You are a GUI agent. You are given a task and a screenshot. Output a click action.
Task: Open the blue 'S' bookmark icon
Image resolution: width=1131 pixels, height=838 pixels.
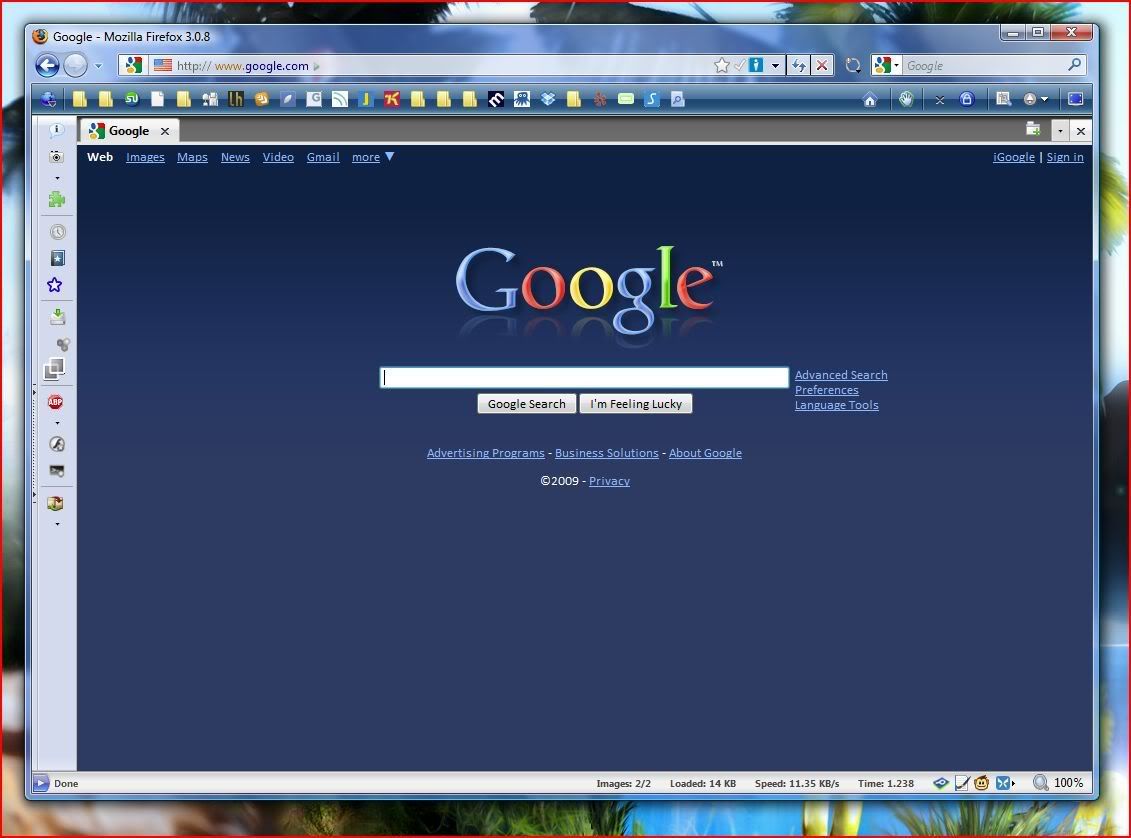652,100
